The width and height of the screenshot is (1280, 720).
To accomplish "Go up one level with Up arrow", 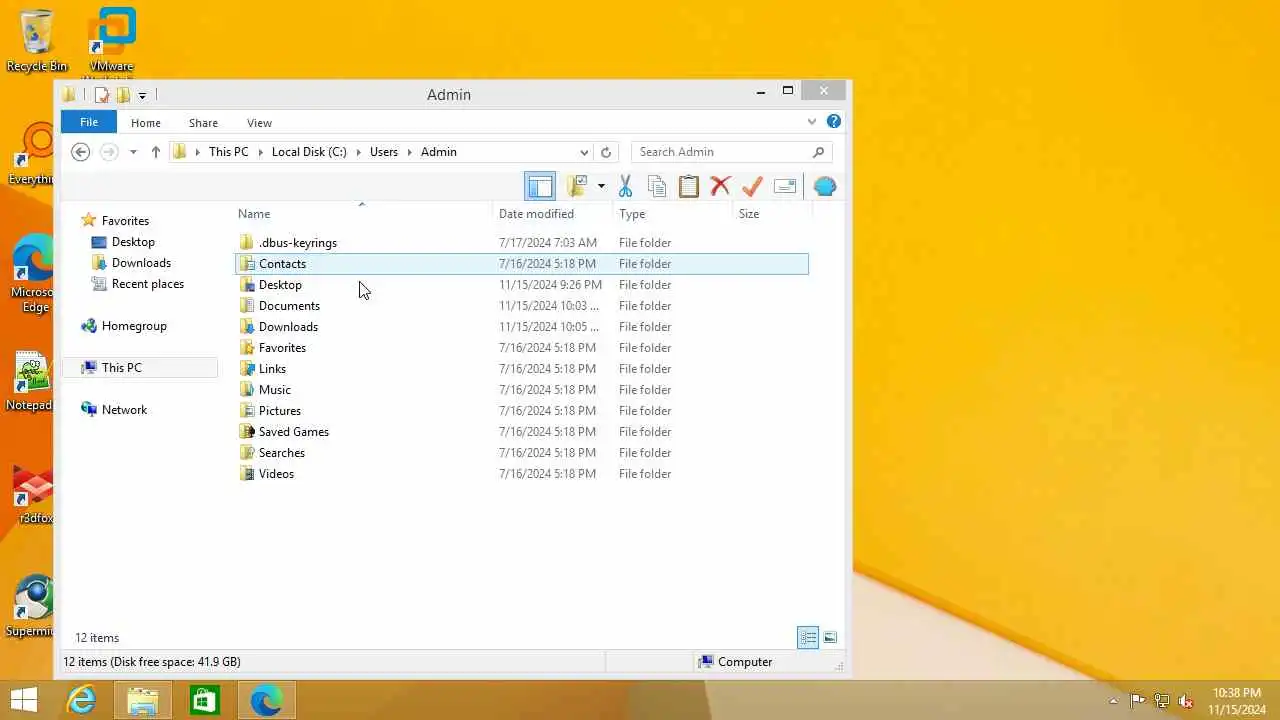I will click(x=155, y=152).
